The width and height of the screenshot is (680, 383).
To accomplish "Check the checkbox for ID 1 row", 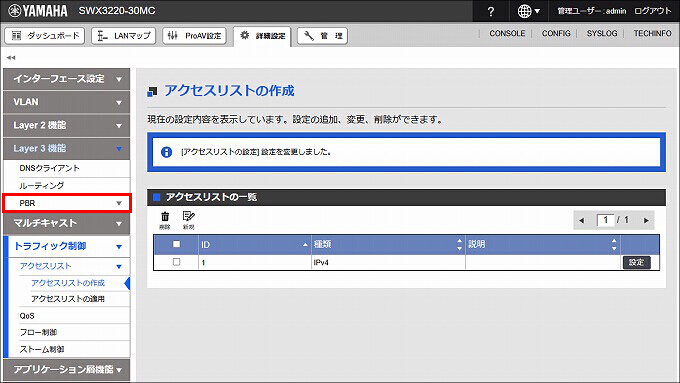I will [177, 262].
